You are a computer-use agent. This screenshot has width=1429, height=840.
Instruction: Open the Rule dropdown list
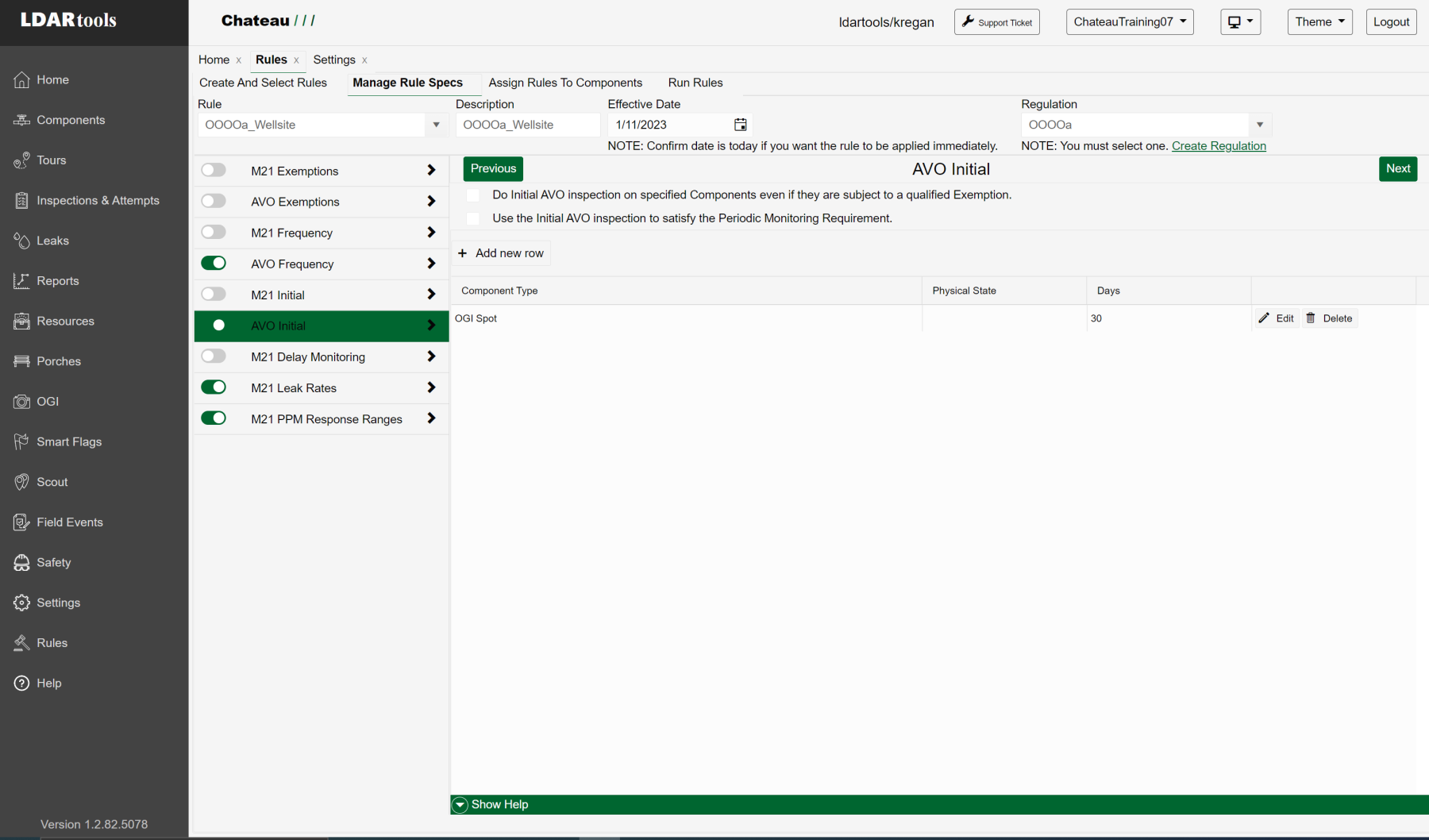click(x=436, y=125)
